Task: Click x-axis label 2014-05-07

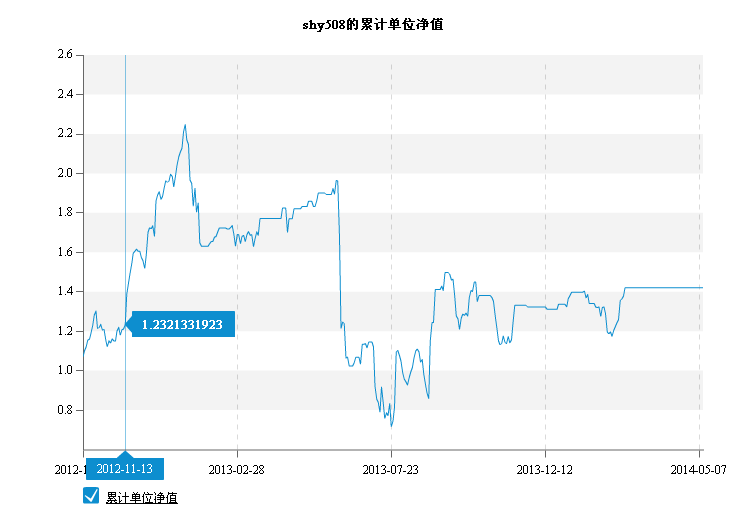Action: 698,470
